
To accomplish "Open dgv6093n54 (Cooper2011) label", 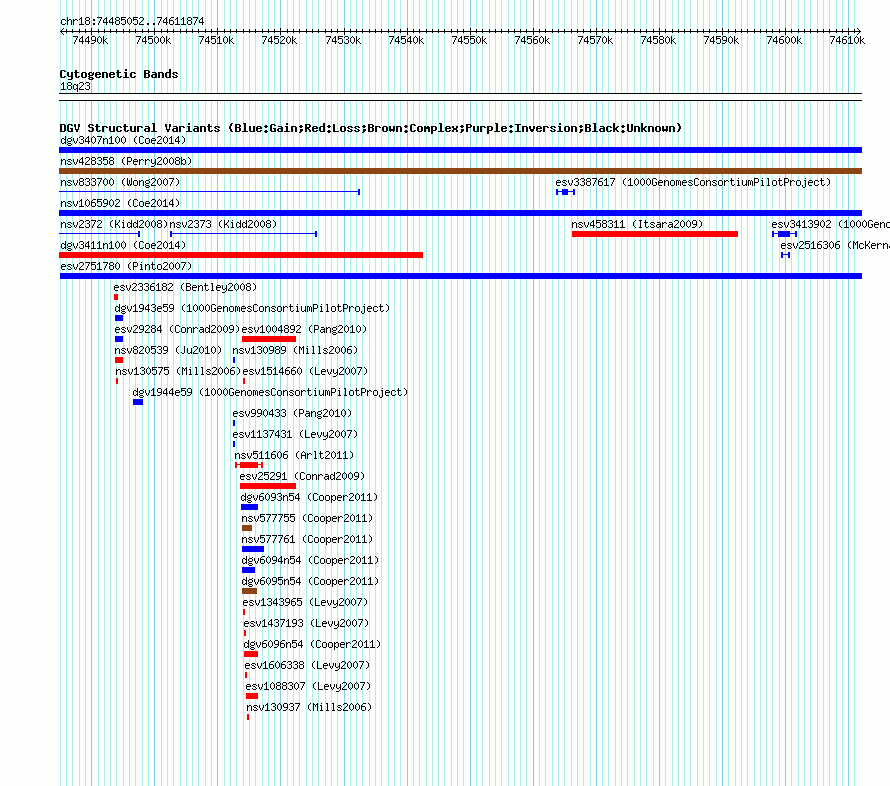I will 309,497.
